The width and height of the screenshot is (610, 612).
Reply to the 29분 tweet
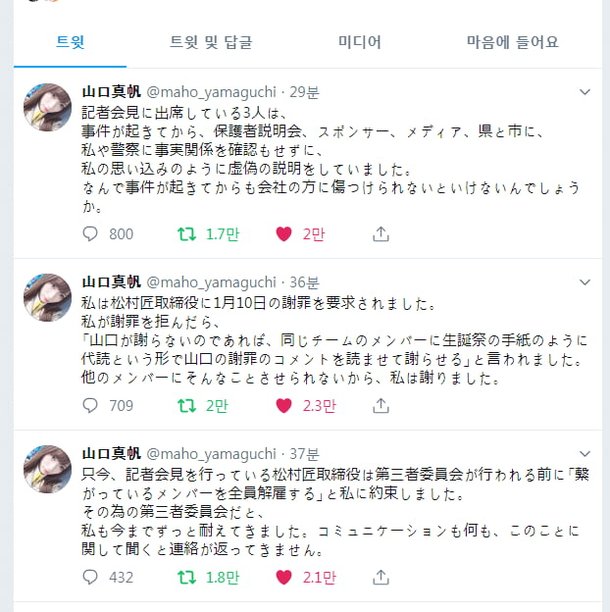(90, 234)
